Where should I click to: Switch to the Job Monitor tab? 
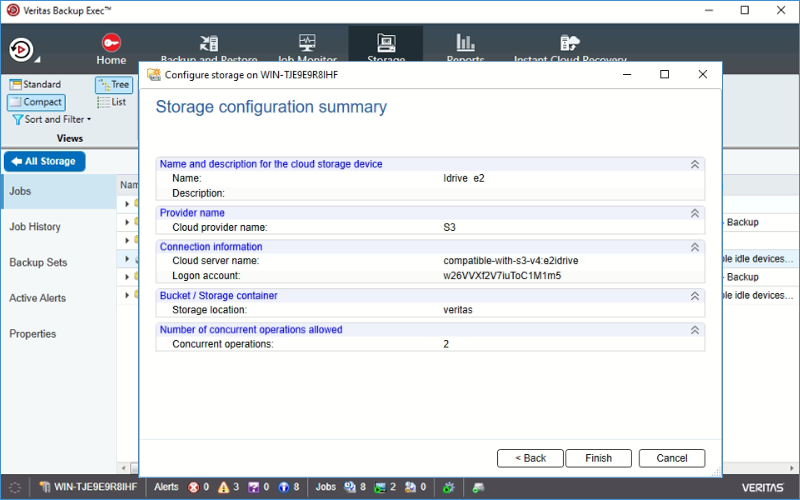click(x=307, y=49)
